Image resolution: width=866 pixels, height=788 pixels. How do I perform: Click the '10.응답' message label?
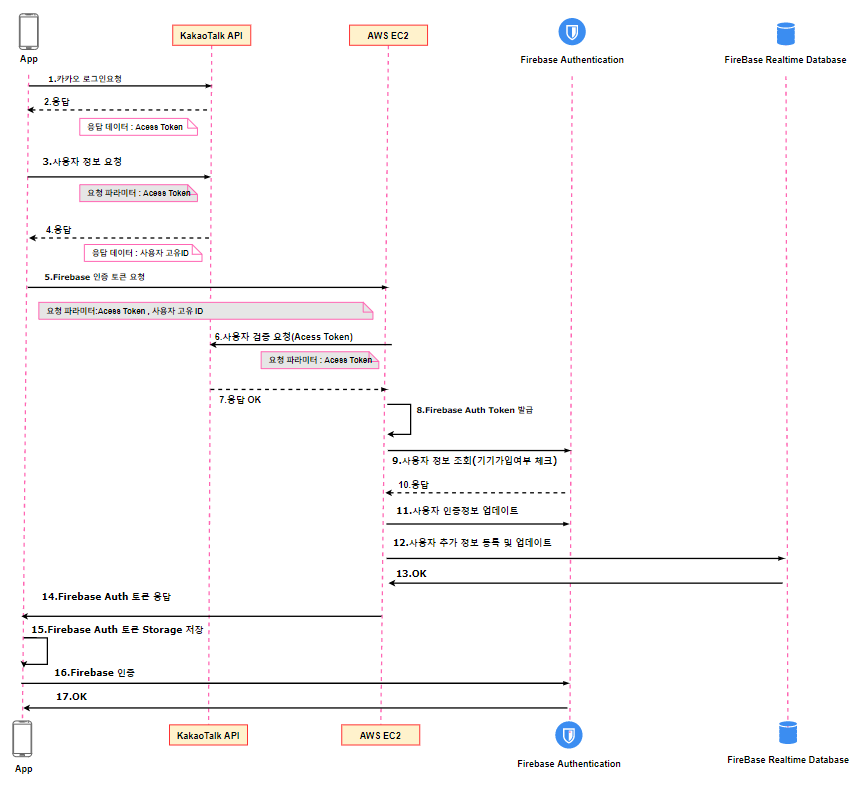[x=414, y=485]
